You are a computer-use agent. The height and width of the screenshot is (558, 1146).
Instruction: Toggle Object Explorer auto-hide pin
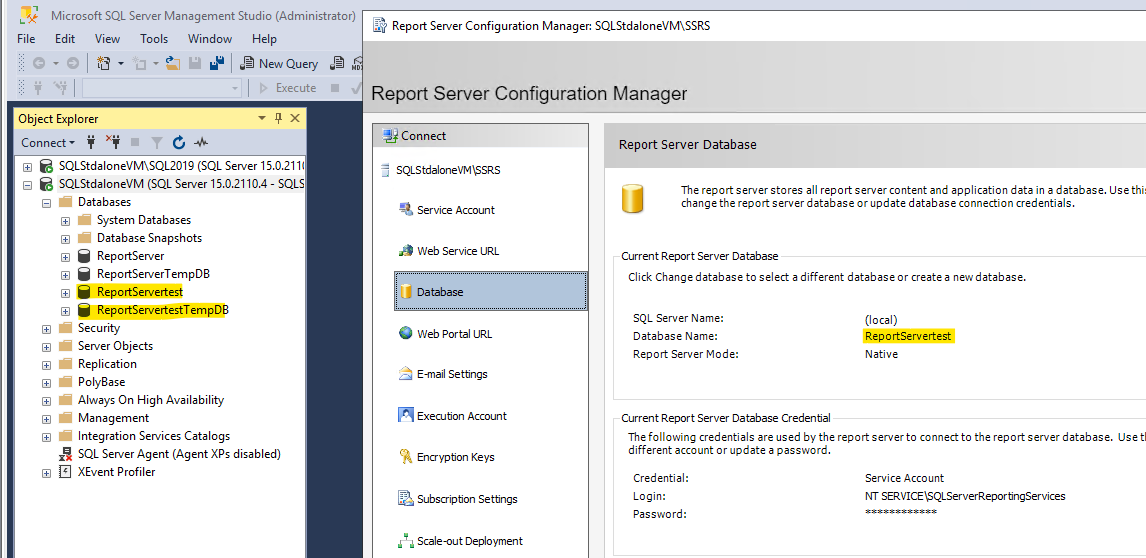(x=278, y=118)
